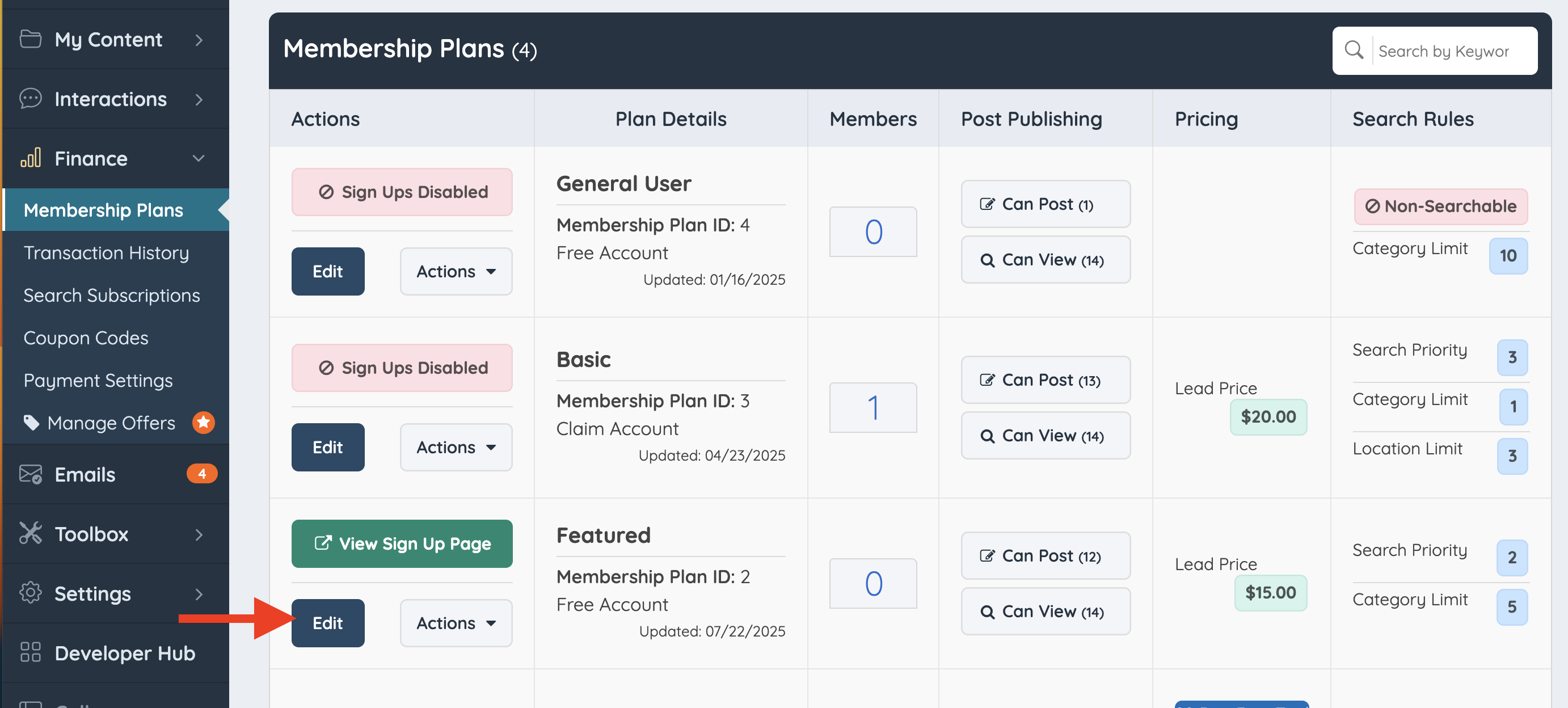Click the Settings gear icon

[31, 592]
